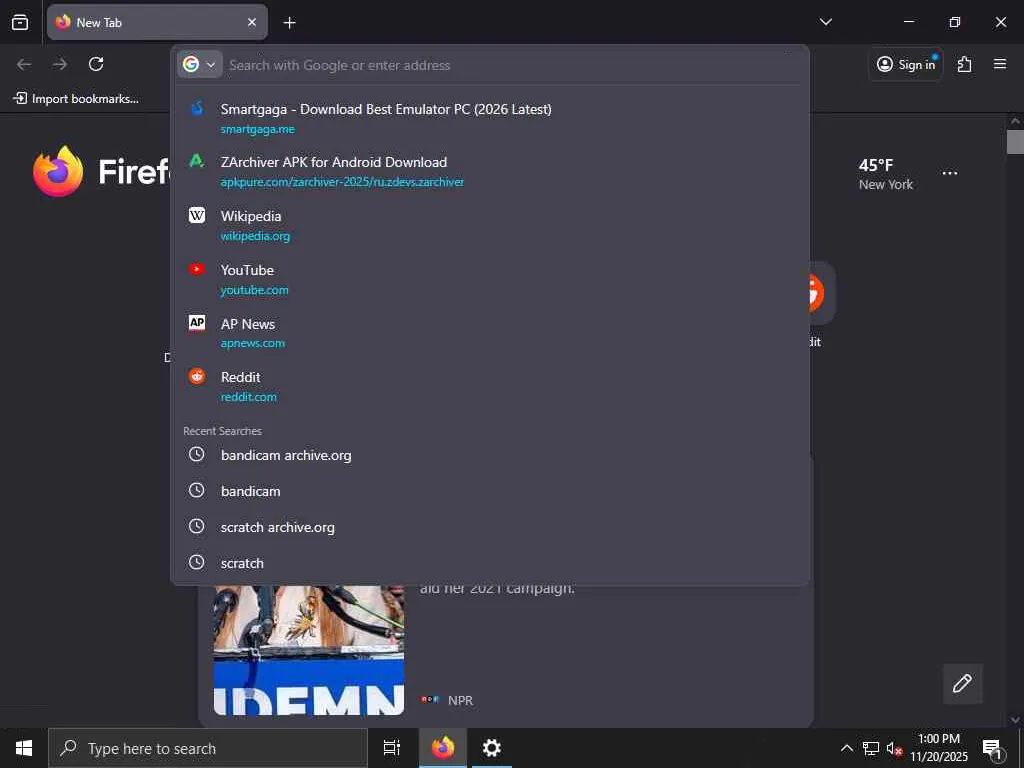Click the ZArchiver APKPure favicon
This screenshot has width=1024, height=768.
(x=197, y=161)
